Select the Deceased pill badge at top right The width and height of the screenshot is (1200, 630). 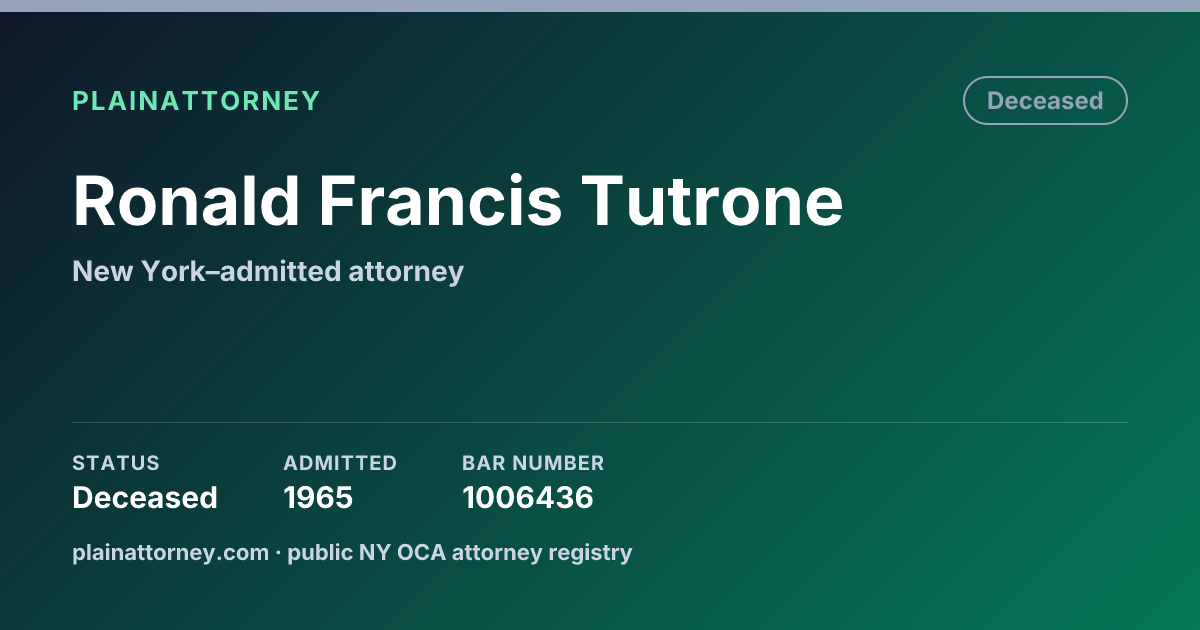click(1045, 101)
